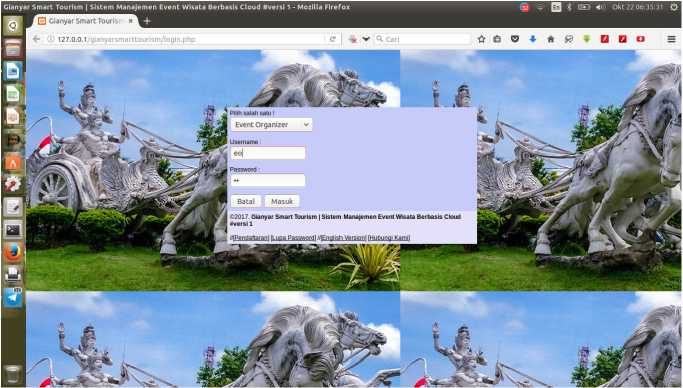Open the Firefox hamburger menu
Image resolution: width=683 pixels, height=388 pixels.
671,39
